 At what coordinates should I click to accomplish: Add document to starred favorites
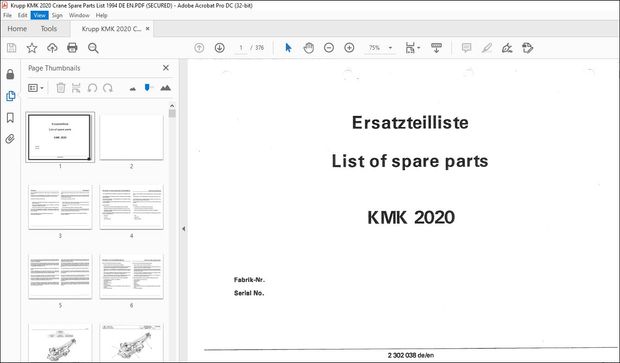tap(32, 48)
